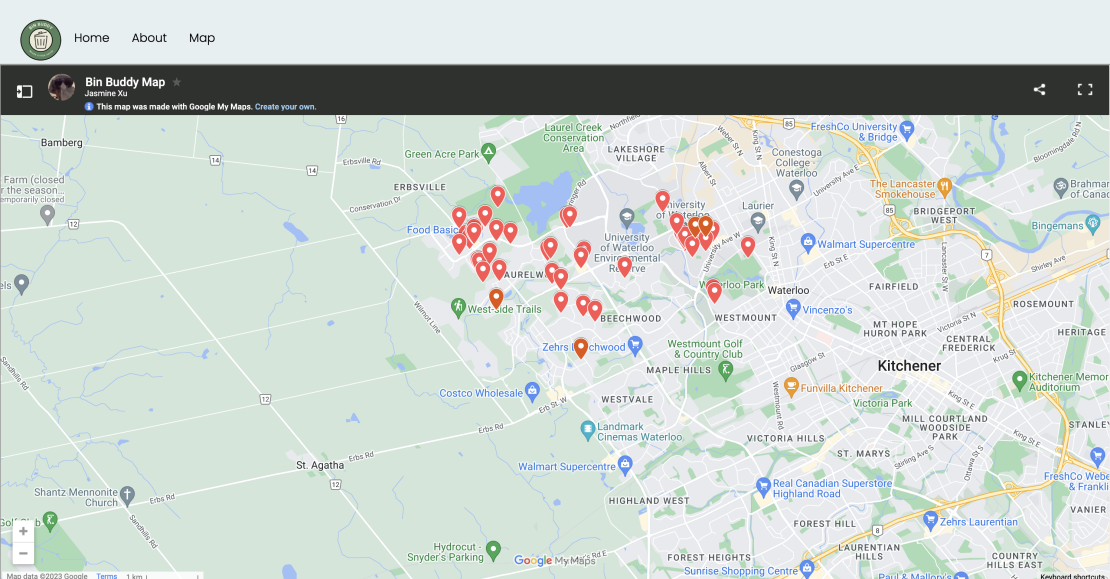The width and height of the screenshot is (1110, 579).
Task: Click Jasmine Xu's profile avatar
Action: [62, 88]
